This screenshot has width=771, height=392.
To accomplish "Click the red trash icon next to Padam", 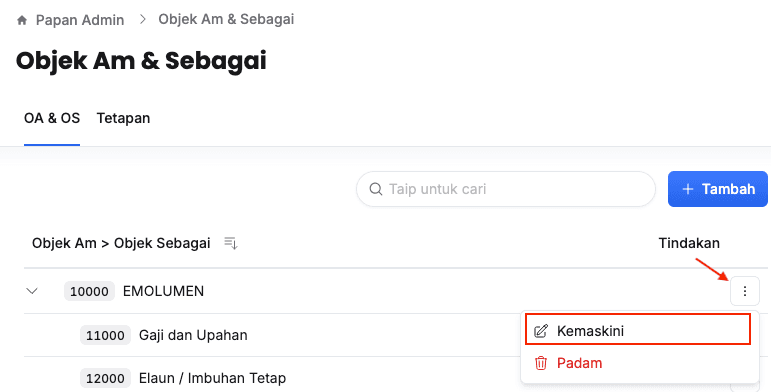I will [x=540, y=363].
